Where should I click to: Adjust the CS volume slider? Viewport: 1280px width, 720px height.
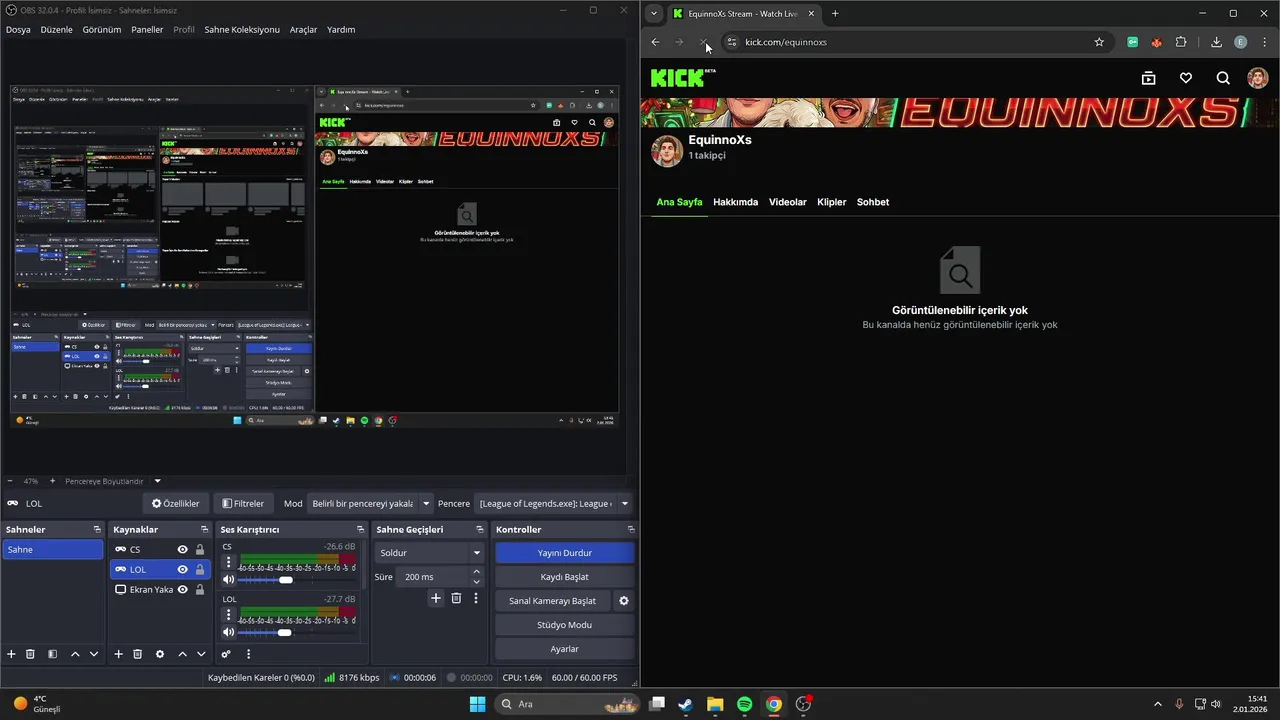pyautogui.click(x=286, y=580)
